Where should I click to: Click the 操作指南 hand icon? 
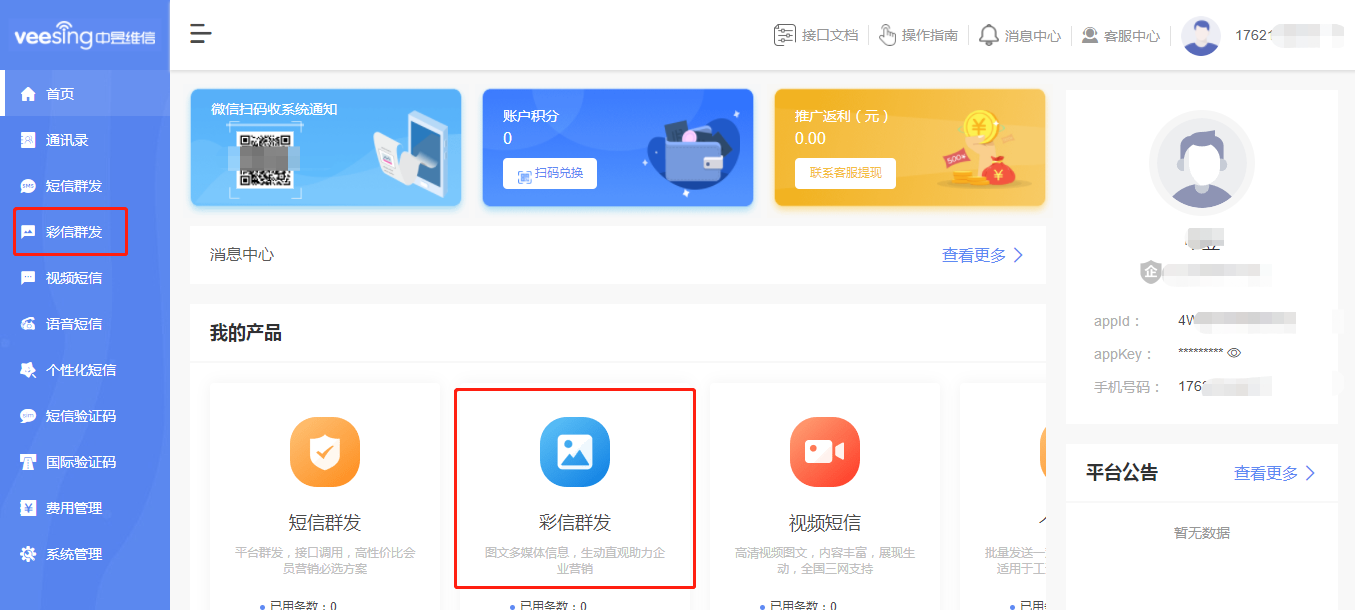(888, 34)
